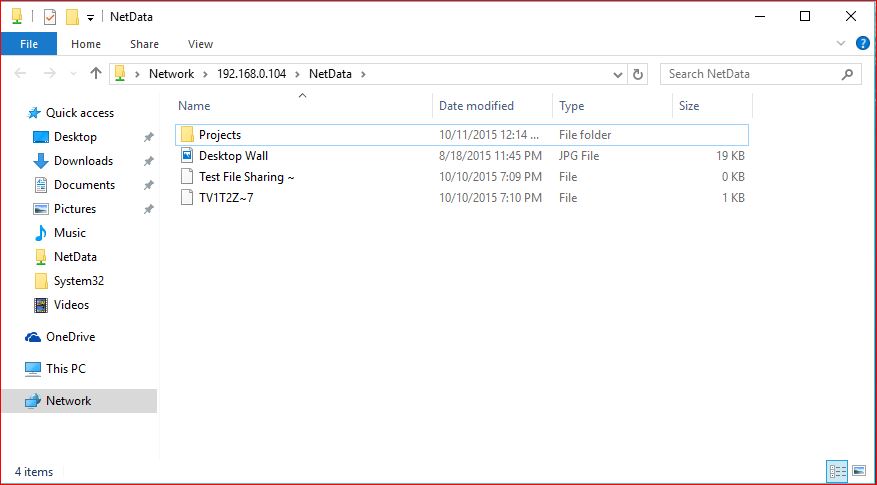Image resolution: width=877 pixels, height=485 pixels.
Task: Click the address bar folder icon
Action: click(120, 73)
